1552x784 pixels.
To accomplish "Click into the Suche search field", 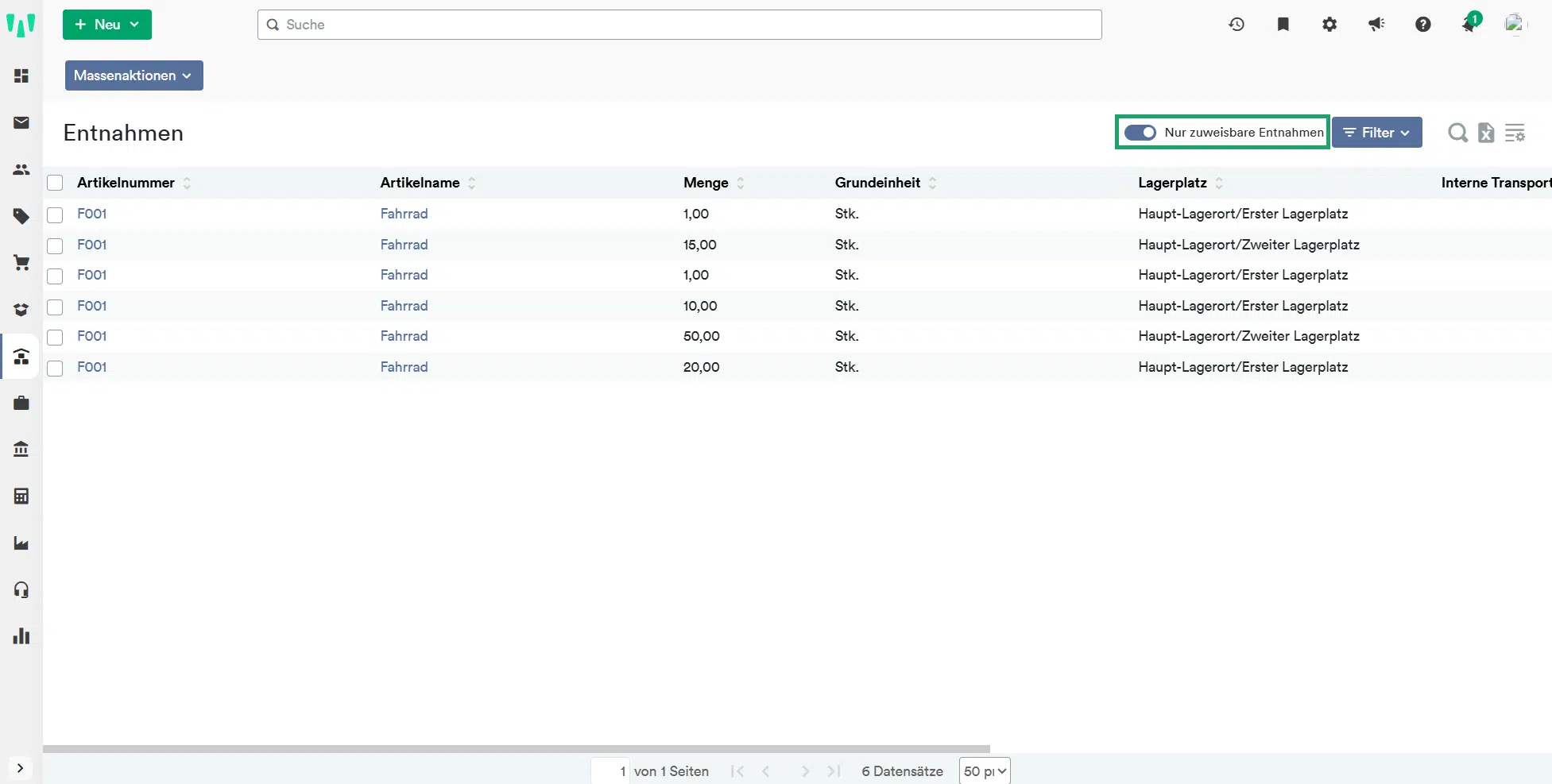I will 679,25.
